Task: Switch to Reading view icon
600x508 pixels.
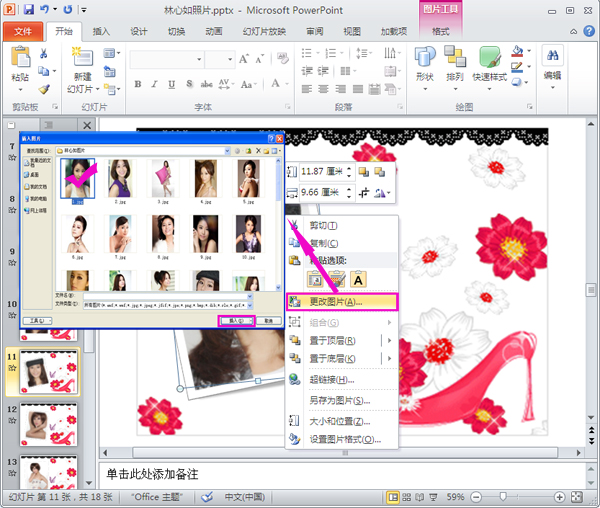Action: click(x=419, y=497)
